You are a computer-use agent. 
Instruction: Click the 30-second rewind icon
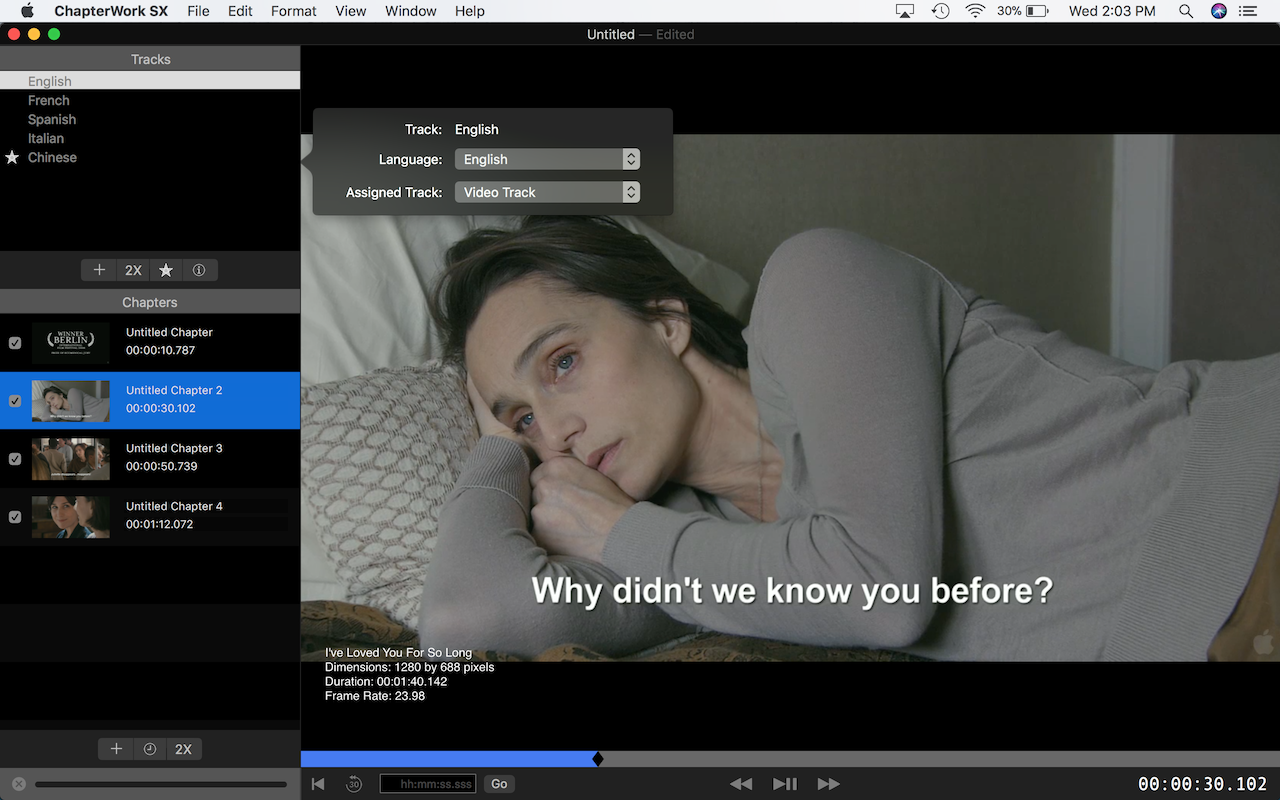353,784
